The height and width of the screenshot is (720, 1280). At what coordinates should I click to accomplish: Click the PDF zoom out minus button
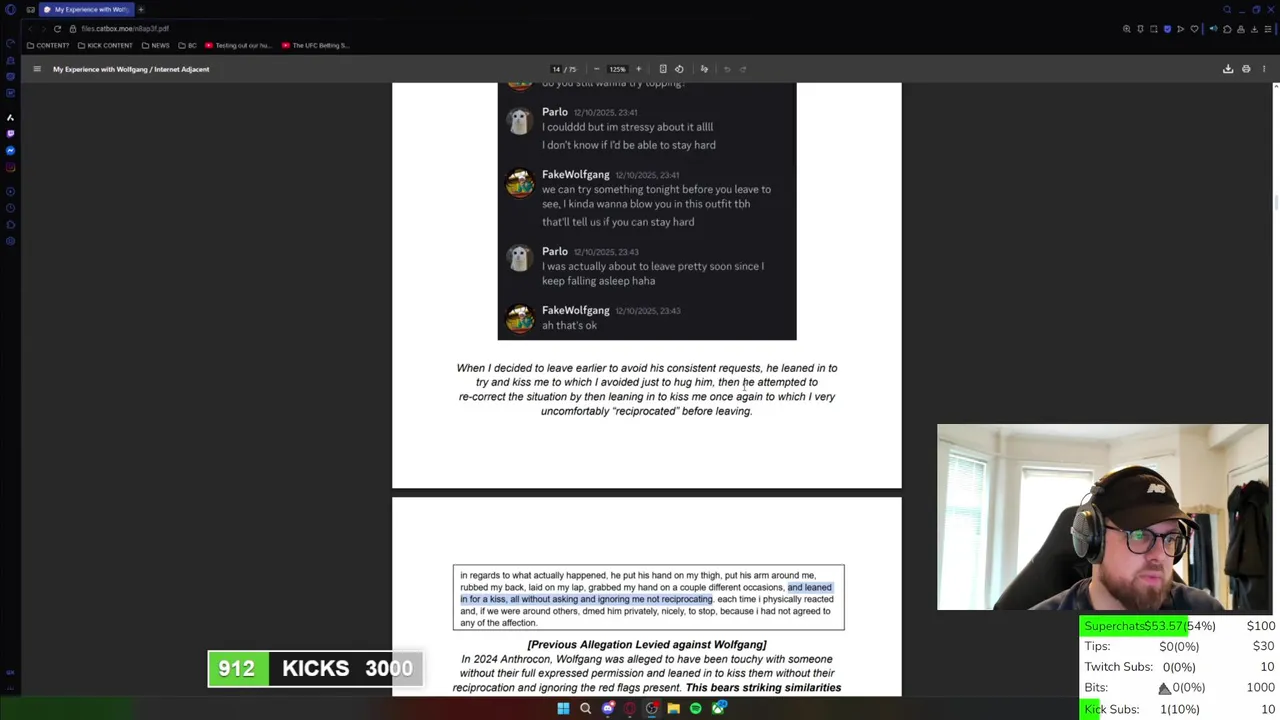tap(597, 69)
